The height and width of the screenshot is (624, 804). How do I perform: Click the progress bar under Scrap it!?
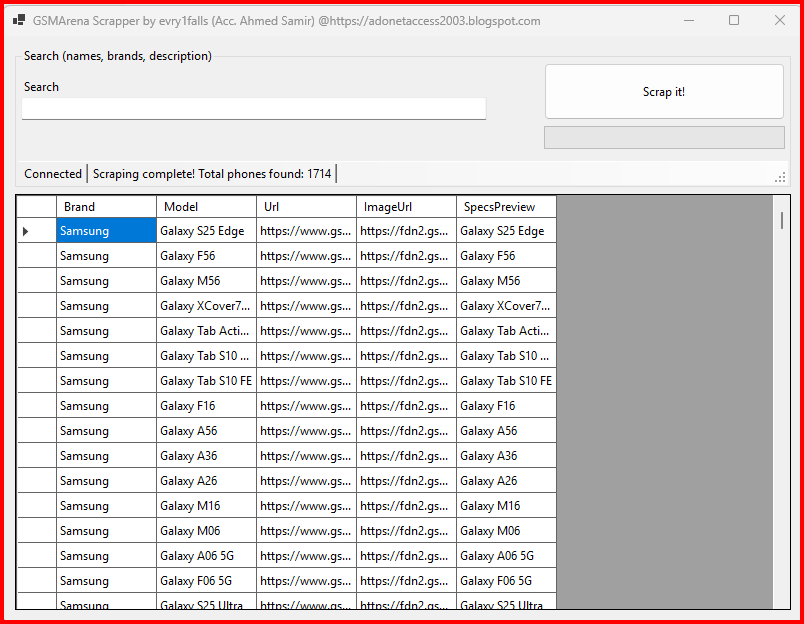663,137
